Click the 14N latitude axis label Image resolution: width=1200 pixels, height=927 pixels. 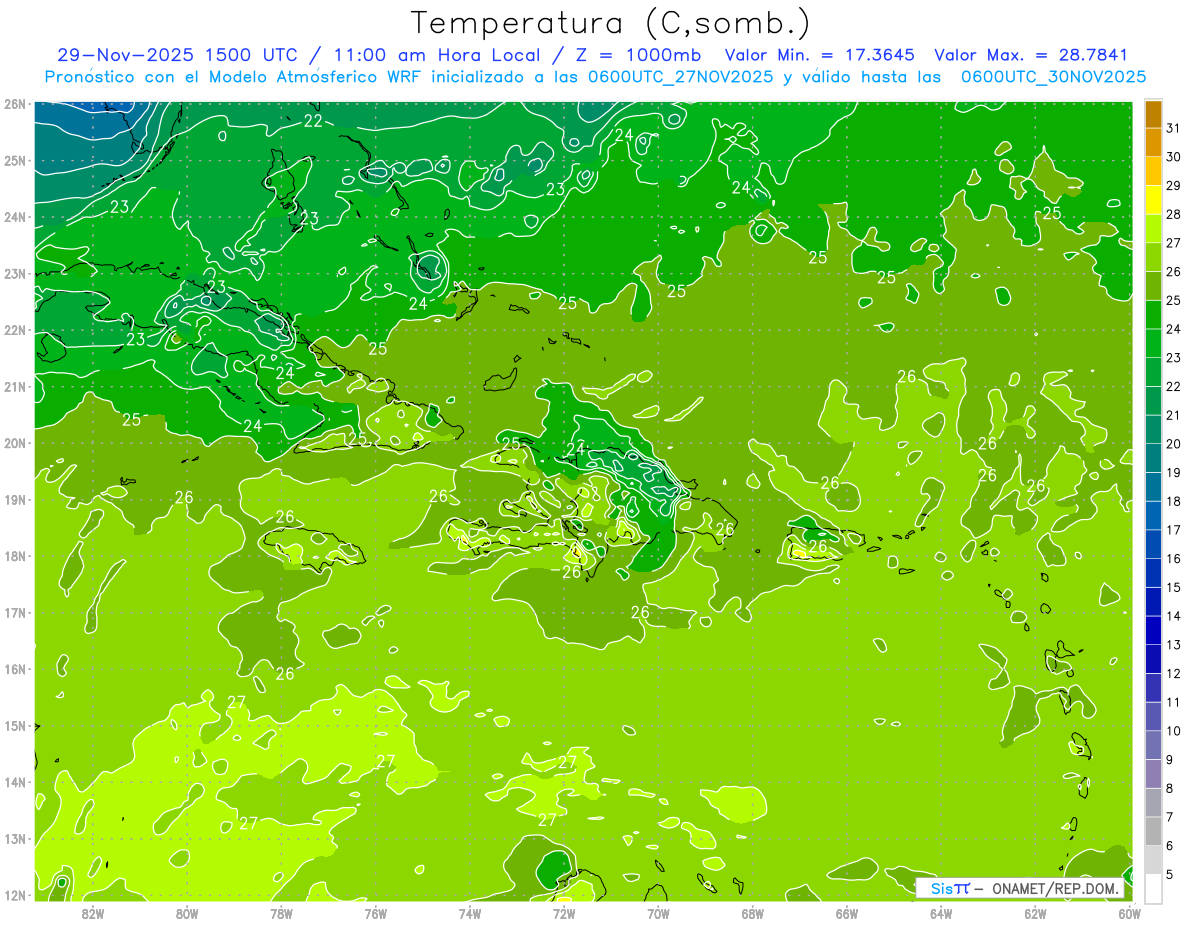pos(15,782)
